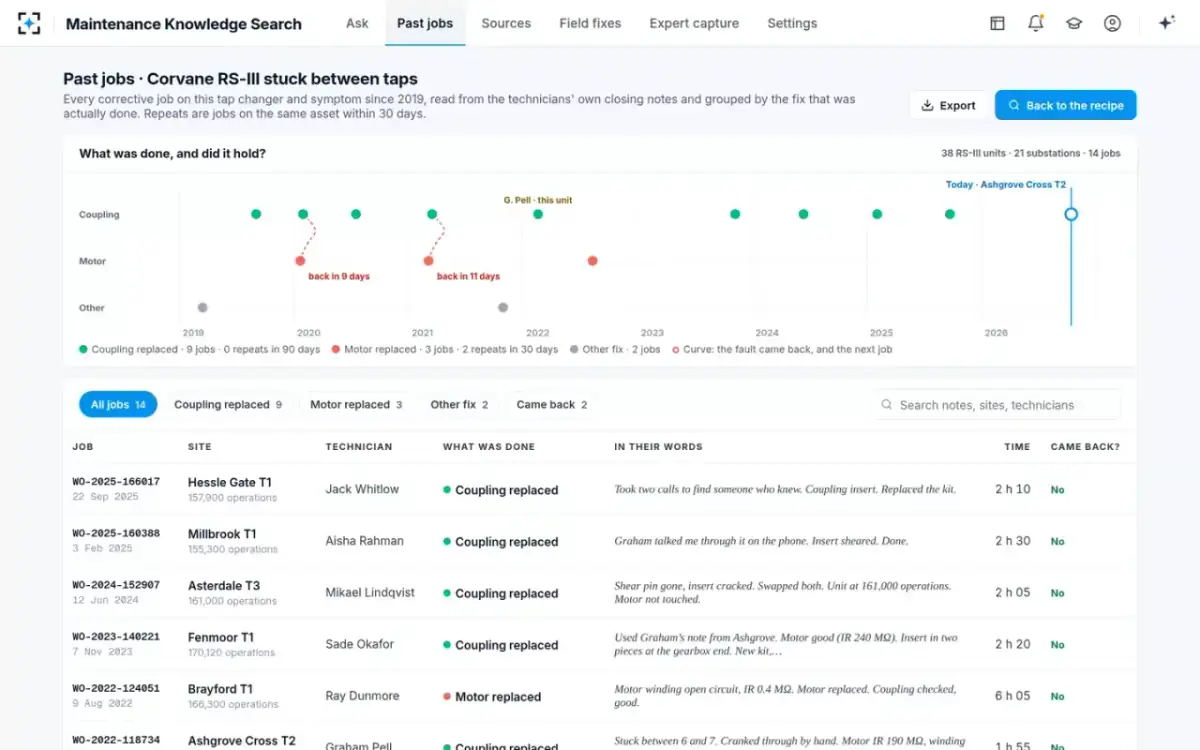Click the grey Other dot in late 2021
The image size is (1200, 750).
[x=503, y=308]
